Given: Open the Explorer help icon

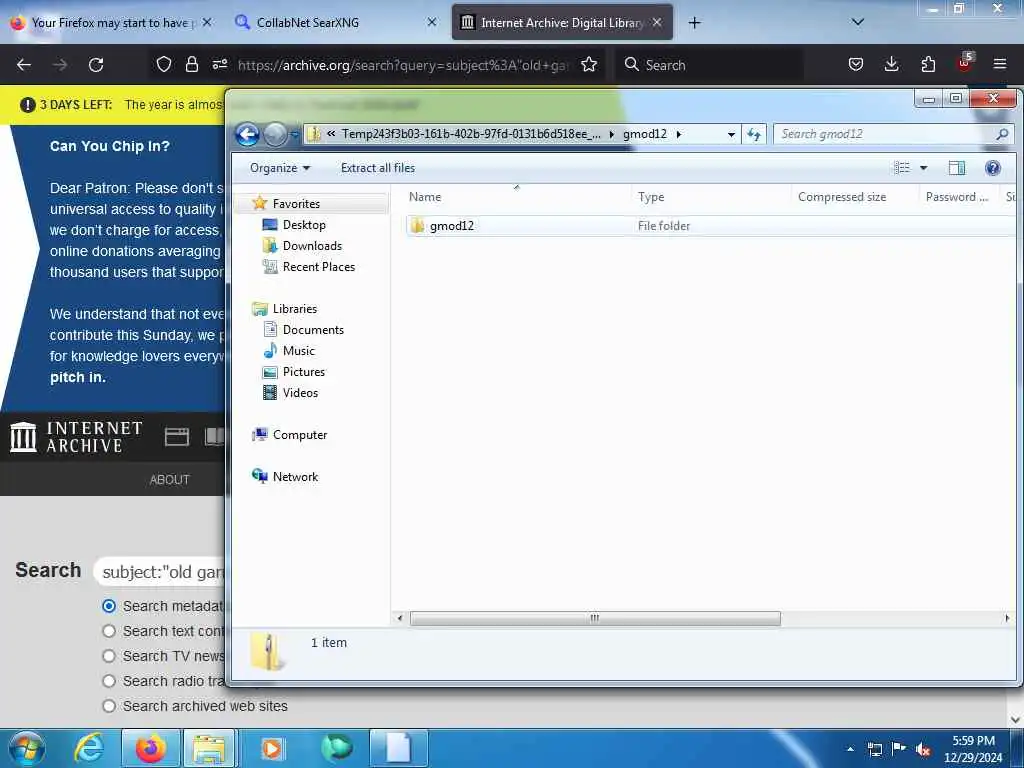Looking at the screenshot, I should pyautogui.click(x=993, y=168).
